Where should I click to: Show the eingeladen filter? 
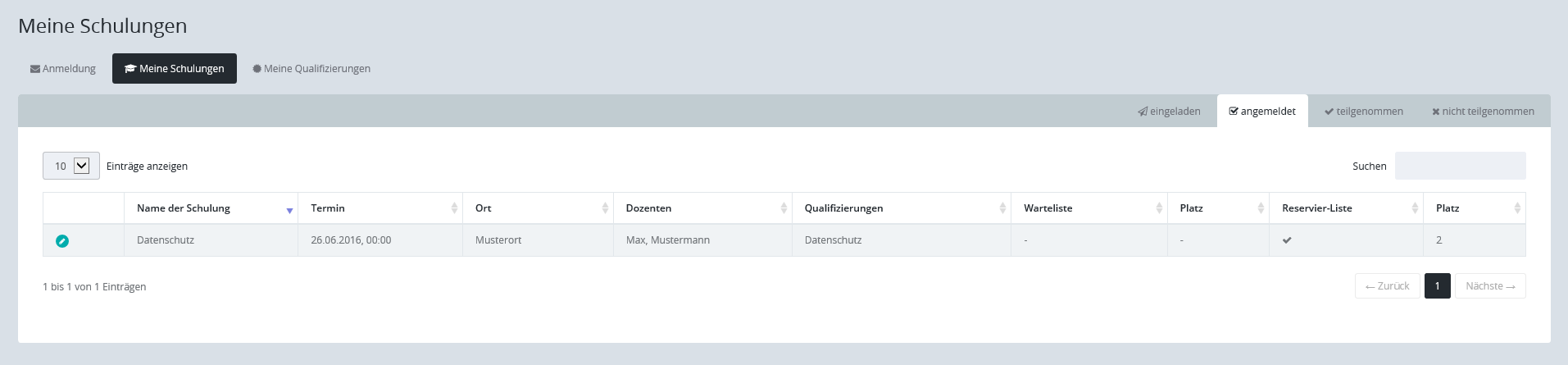(1169, 112)
